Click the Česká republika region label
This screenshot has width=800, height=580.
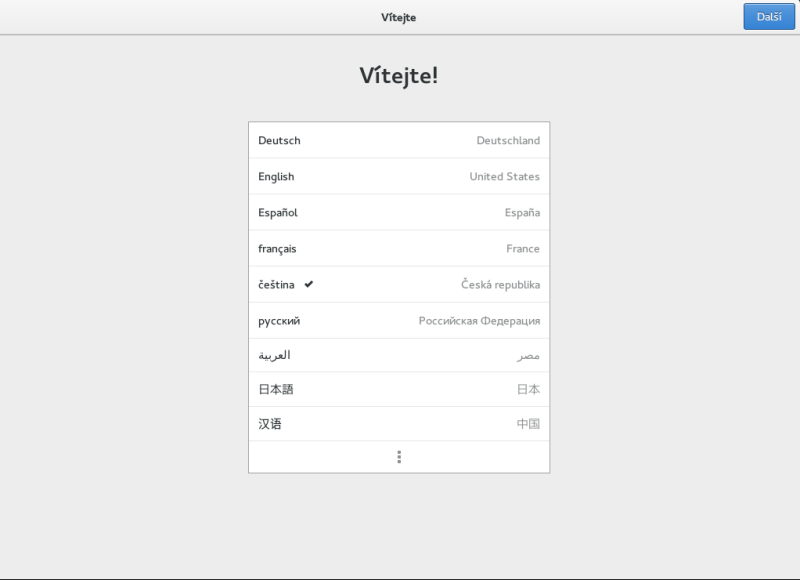point(500,285)
